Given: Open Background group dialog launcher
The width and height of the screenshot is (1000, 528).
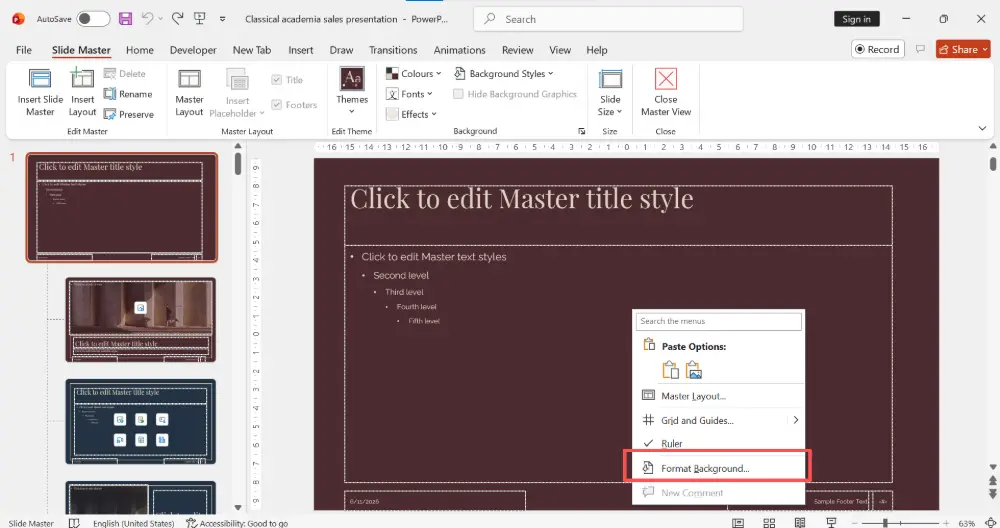Looking at the screenshot, I should [x=582, y=131].
